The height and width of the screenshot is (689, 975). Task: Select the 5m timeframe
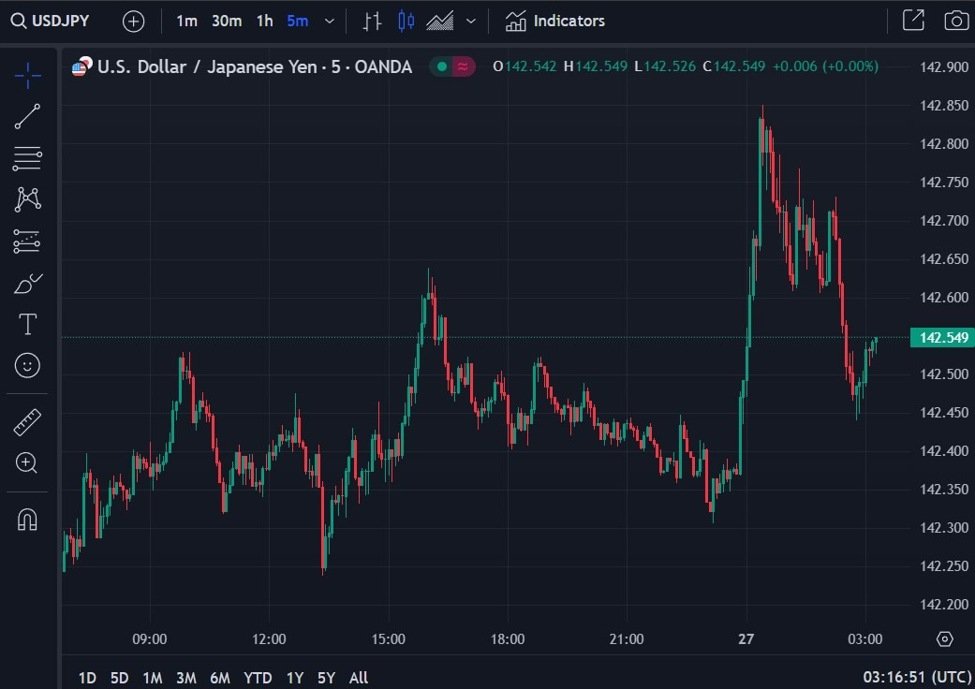[x=297, y=21]
